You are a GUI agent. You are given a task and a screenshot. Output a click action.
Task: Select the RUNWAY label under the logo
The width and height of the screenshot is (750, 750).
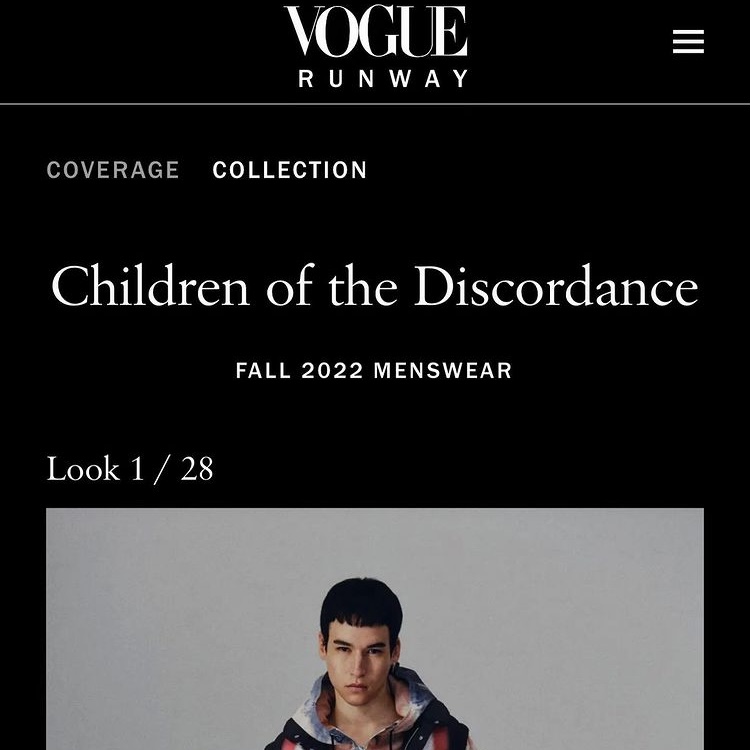coord(383,78)
